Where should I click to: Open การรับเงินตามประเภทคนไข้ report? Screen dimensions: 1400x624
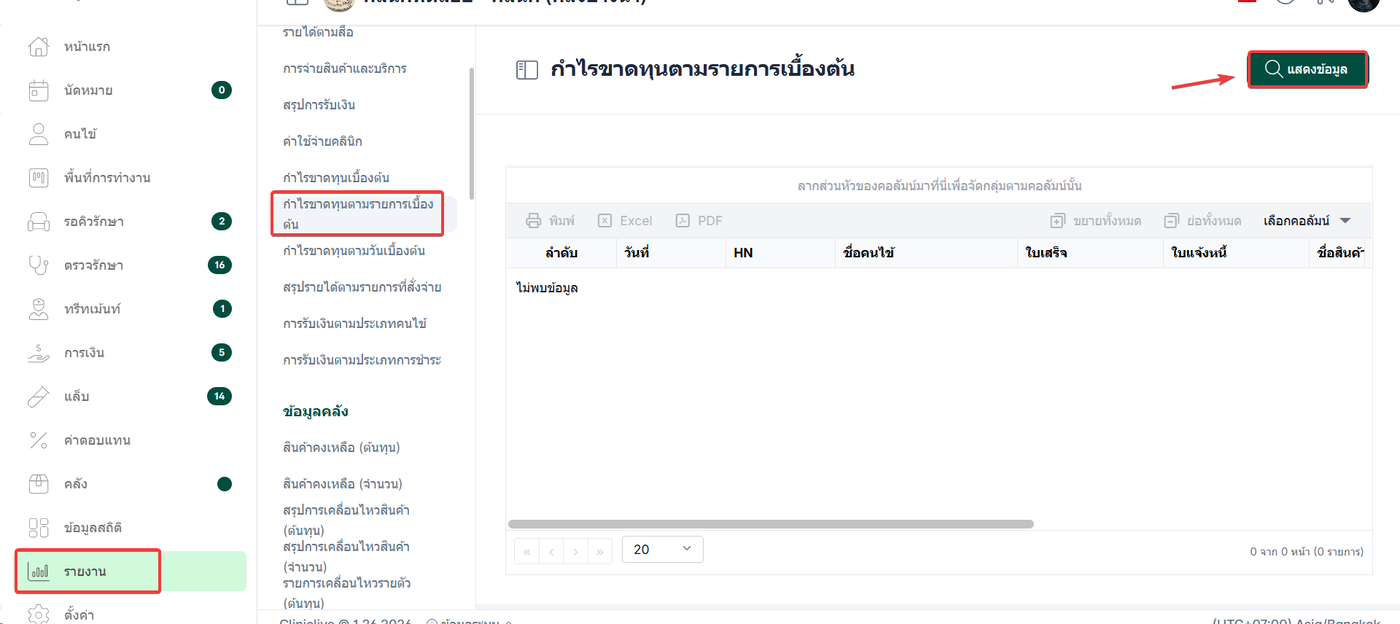[x=356, y=324]
